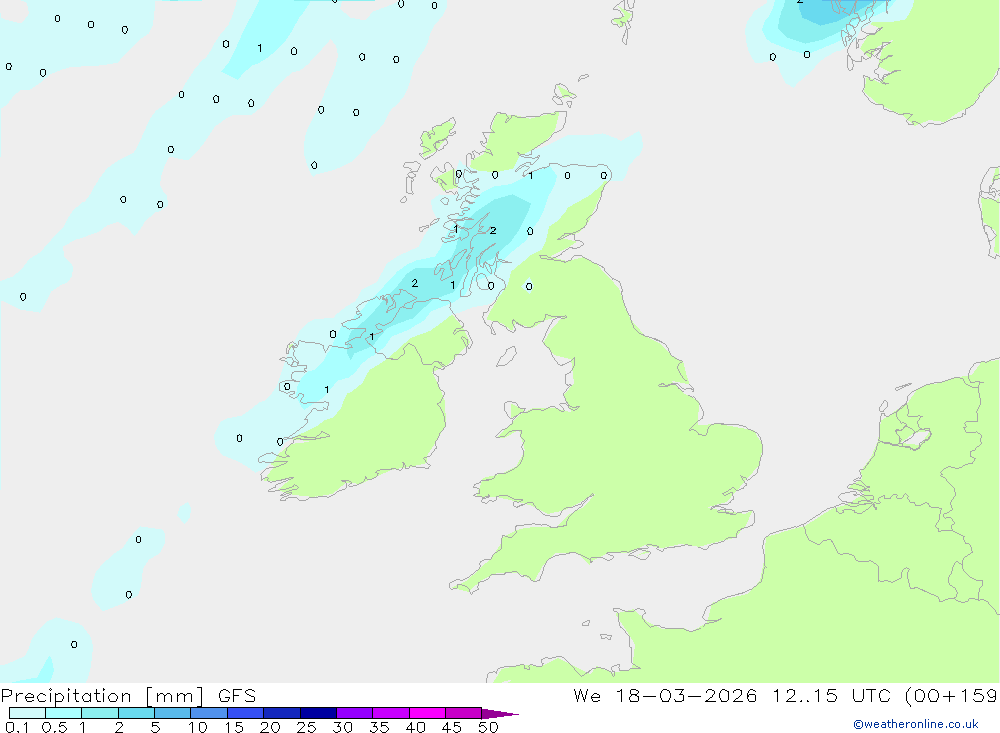Click the '25' legend scale label

coord(307,727)
